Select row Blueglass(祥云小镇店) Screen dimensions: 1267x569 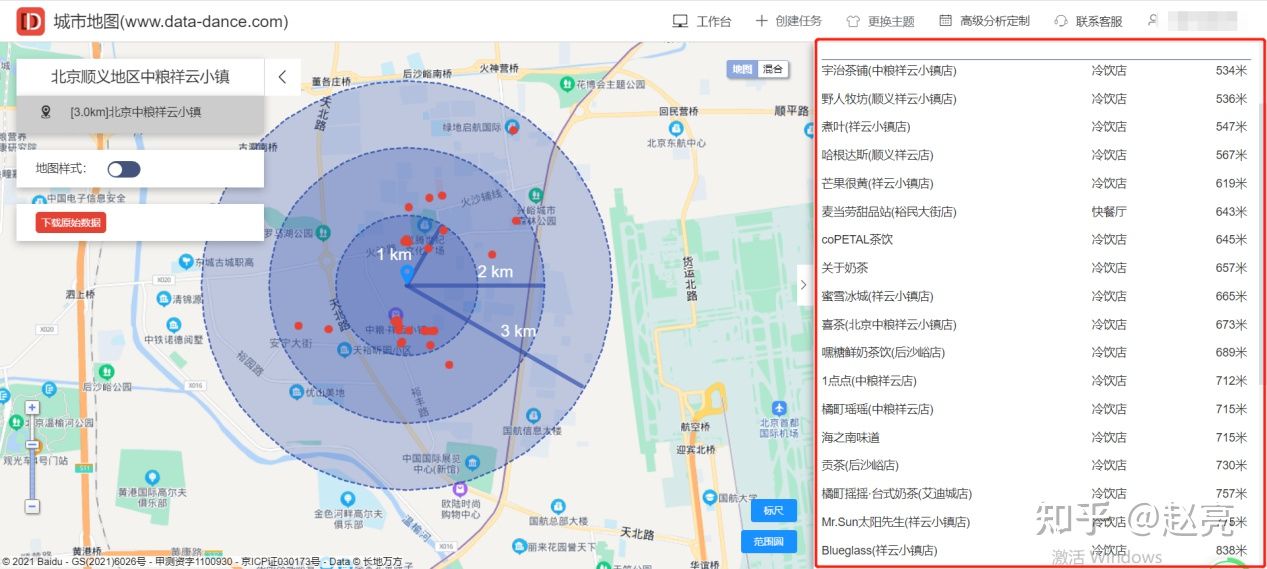pyautogui.click(x=1035, y=550)
